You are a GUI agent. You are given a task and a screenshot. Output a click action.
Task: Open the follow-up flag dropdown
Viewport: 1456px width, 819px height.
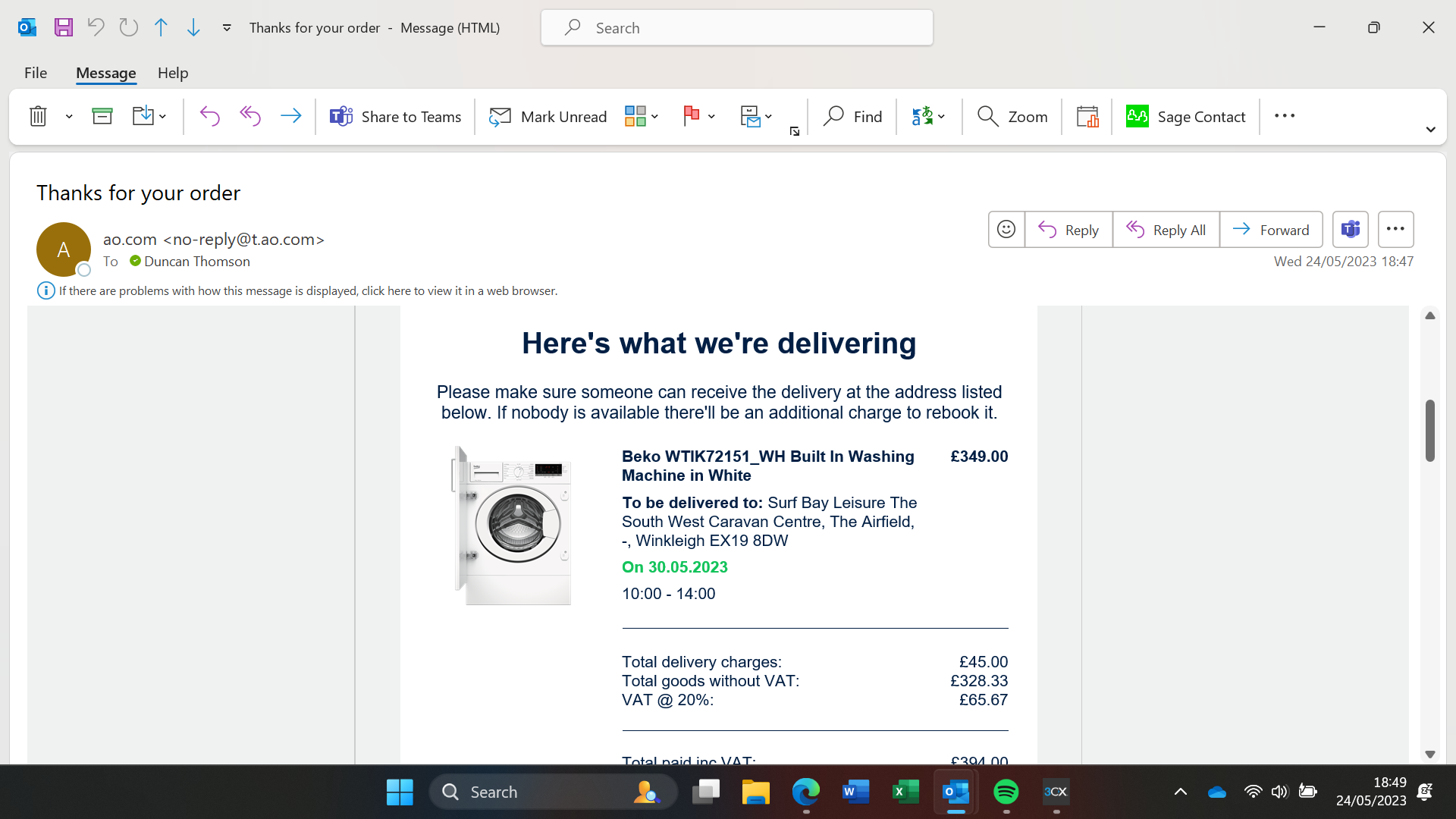[x=711, y=117]
